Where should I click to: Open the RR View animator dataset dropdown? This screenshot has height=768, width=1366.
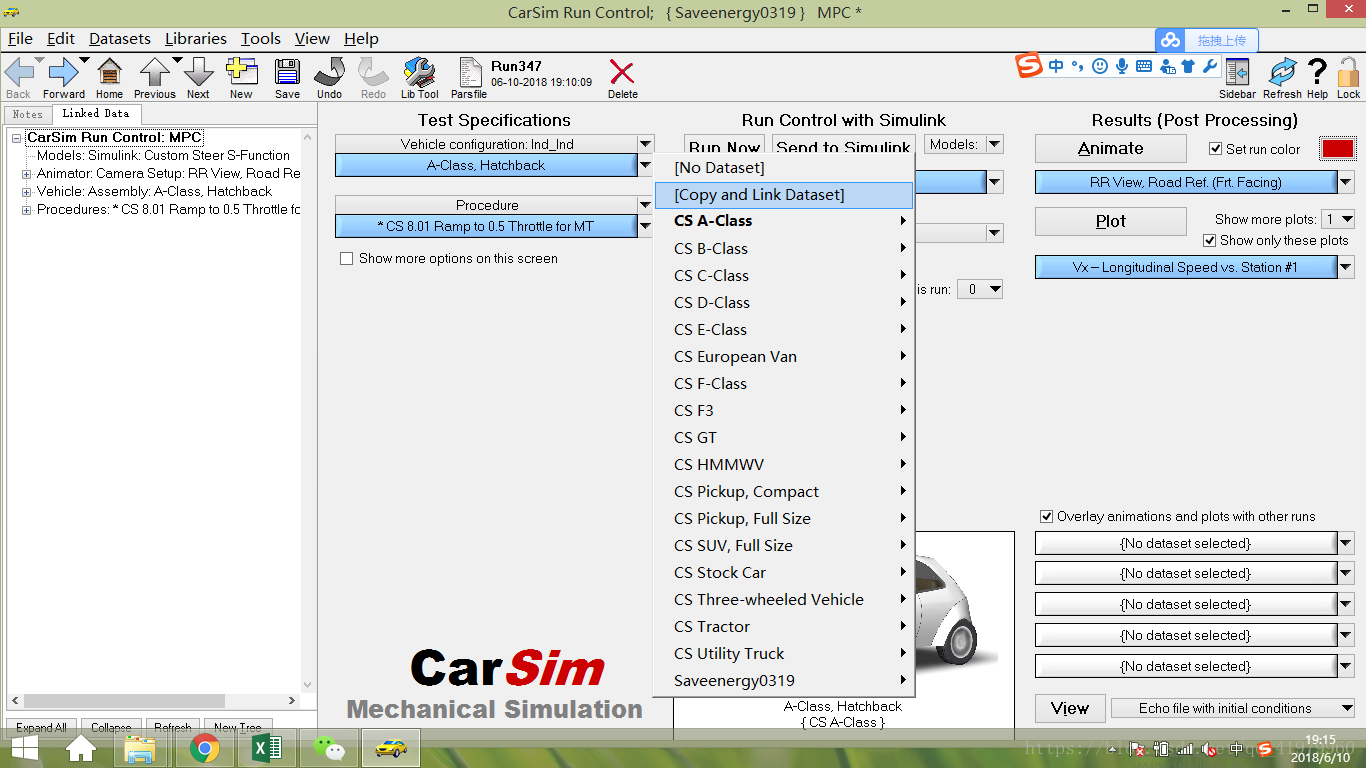pos(1346,182)
